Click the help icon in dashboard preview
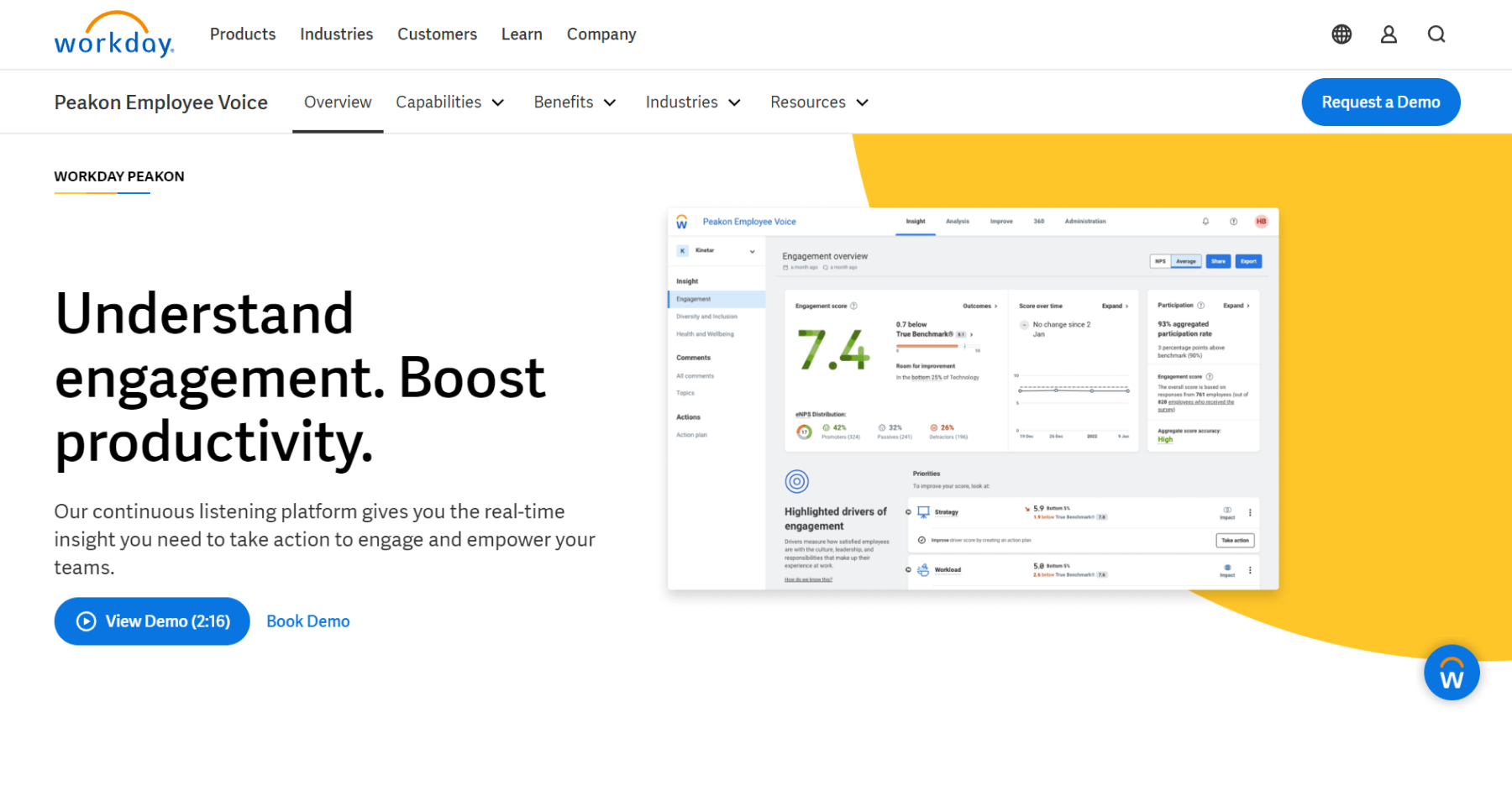 [x=1233, y=222]
